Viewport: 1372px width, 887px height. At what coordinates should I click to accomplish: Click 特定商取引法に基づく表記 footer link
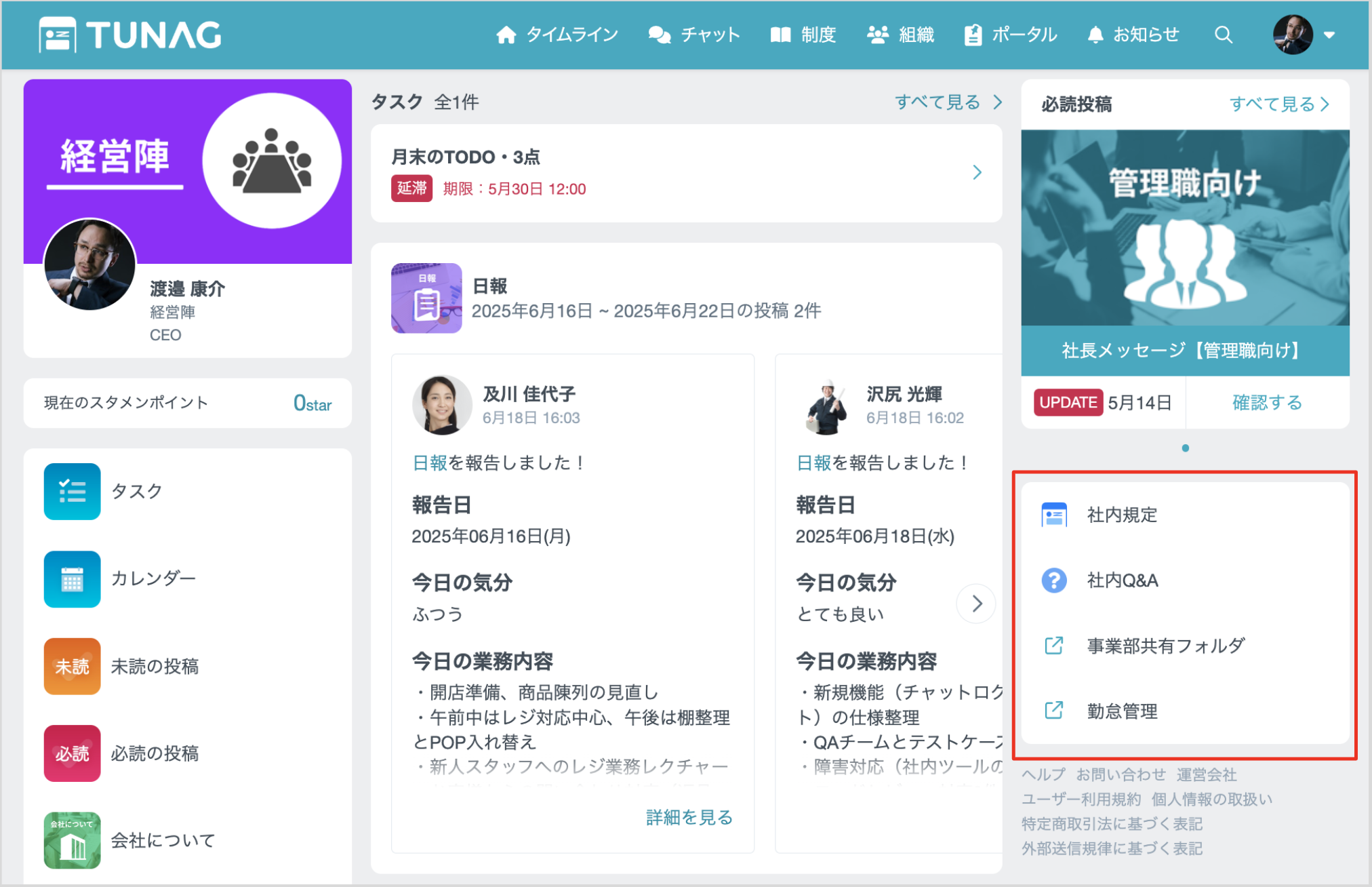(1112, 823)
